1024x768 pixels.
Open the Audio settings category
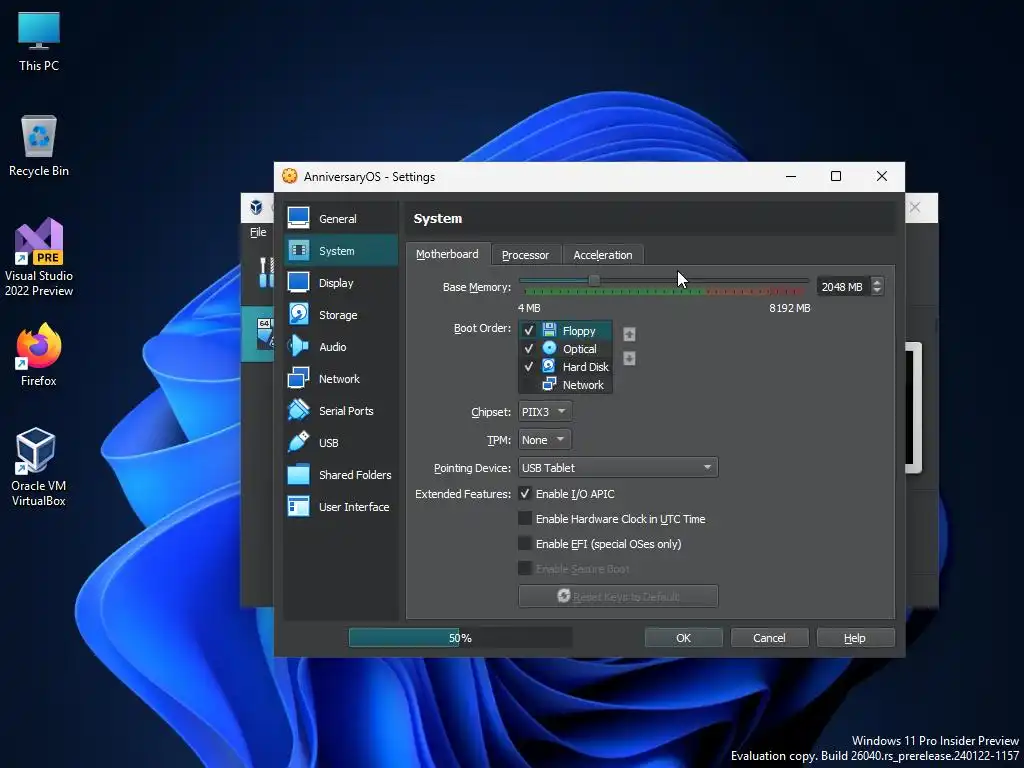coord(340,347)
